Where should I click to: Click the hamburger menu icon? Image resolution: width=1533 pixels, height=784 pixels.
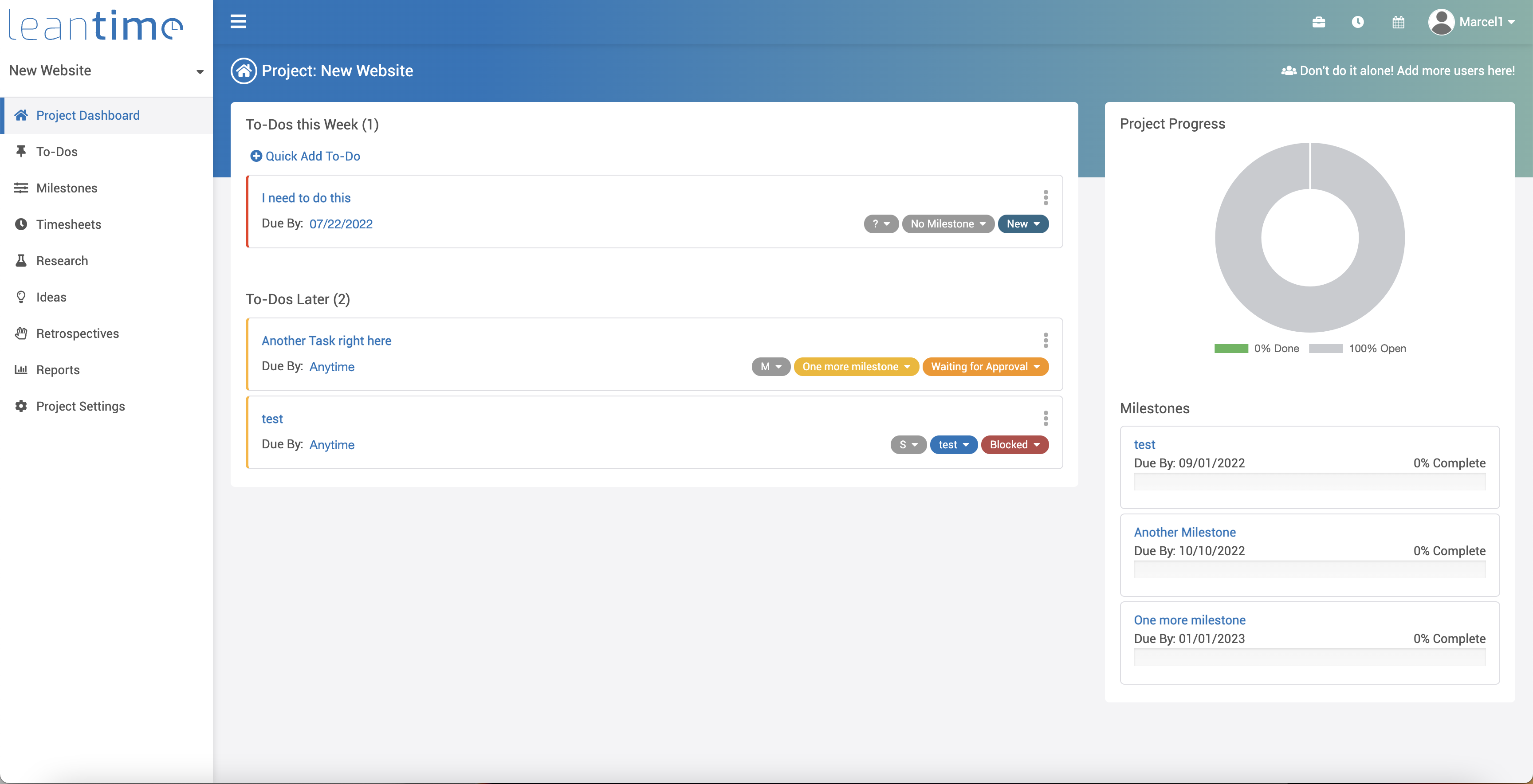[238, 22]
